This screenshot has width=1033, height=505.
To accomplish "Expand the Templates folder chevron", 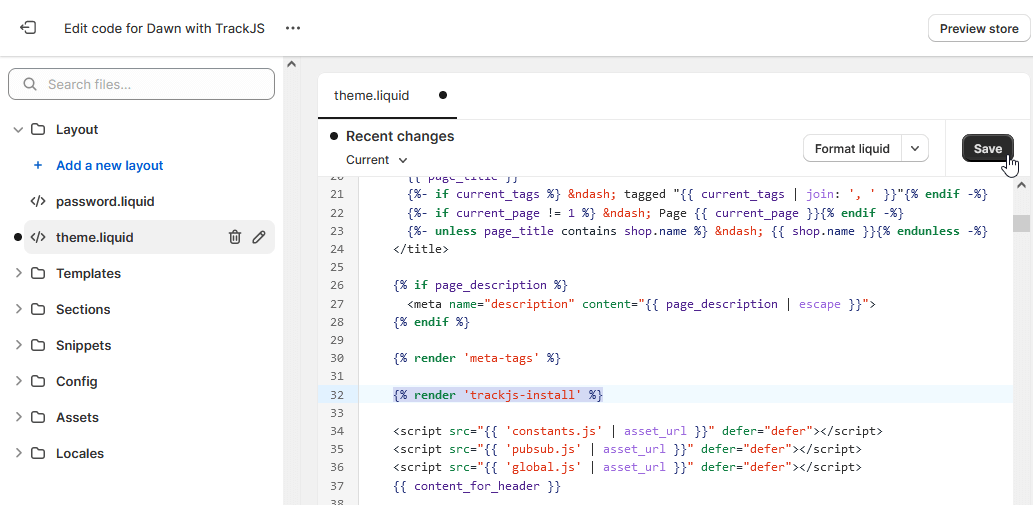I will [18, 273].
